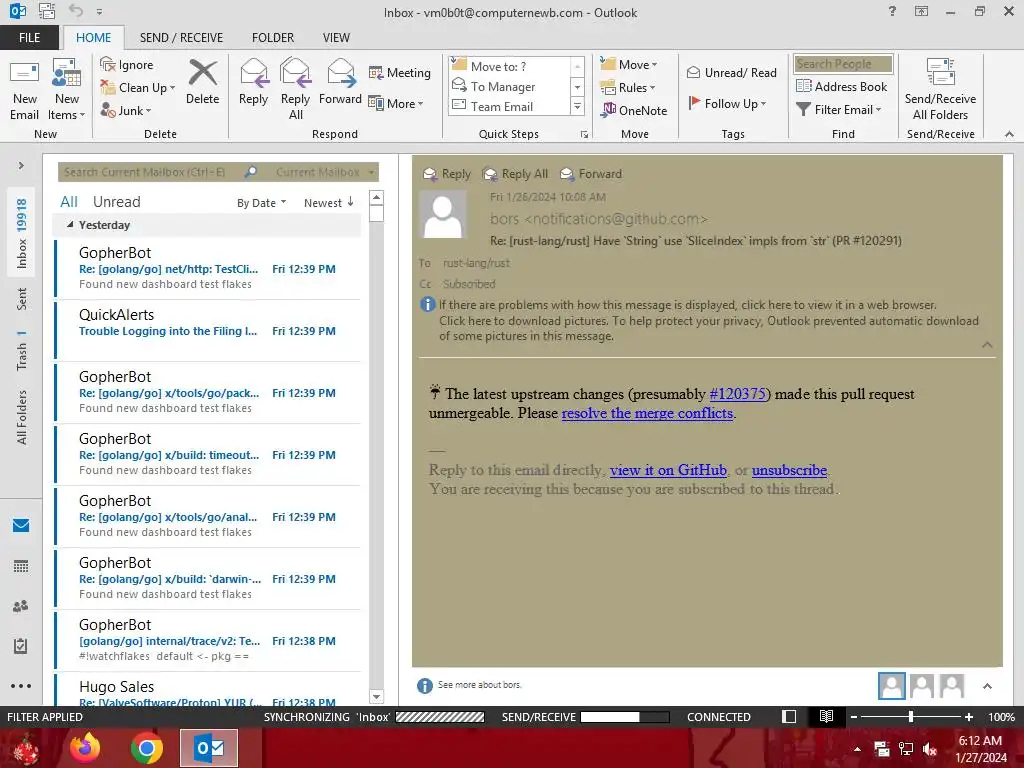
Task: Switch to Mail view icon
Action: [x=21, y=525]
